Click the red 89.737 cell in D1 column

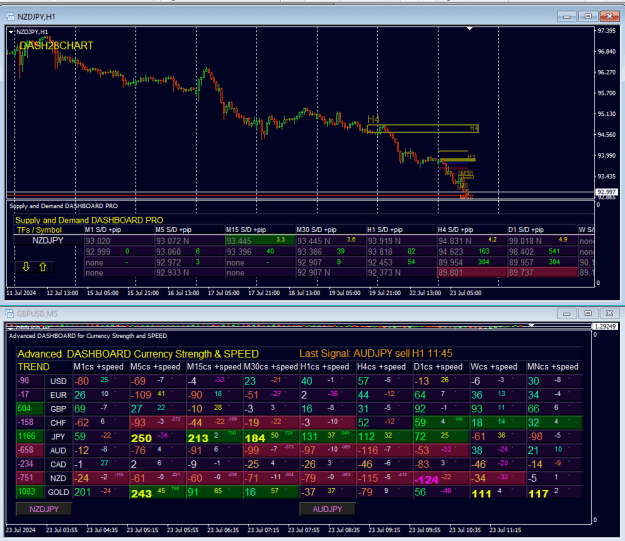[x=542, y=273]
